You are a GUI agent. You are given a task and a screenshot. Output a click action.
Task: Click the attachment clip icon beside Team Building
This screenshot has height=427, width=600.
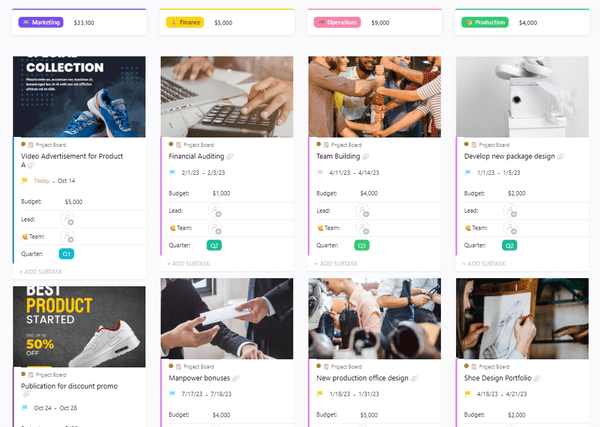click(366, 156)
